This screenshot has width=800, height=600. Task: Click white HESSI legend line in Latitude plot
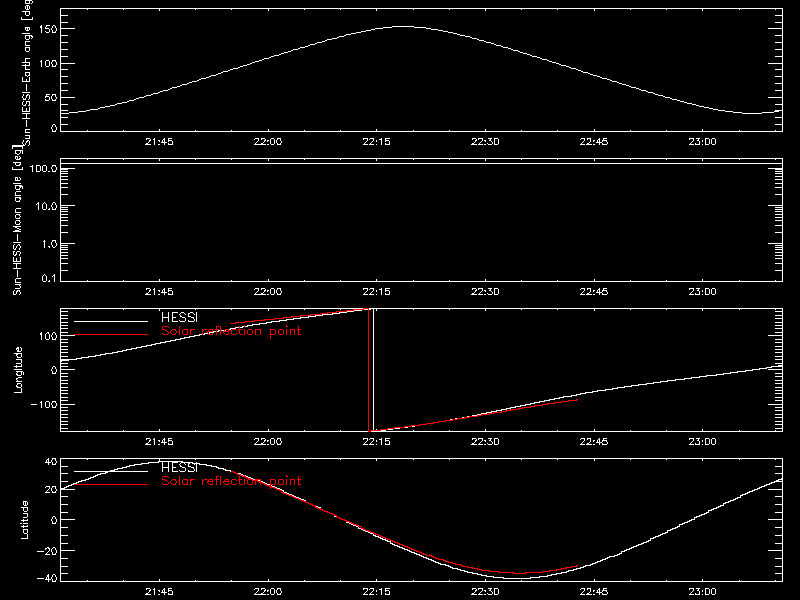[111, 471]
